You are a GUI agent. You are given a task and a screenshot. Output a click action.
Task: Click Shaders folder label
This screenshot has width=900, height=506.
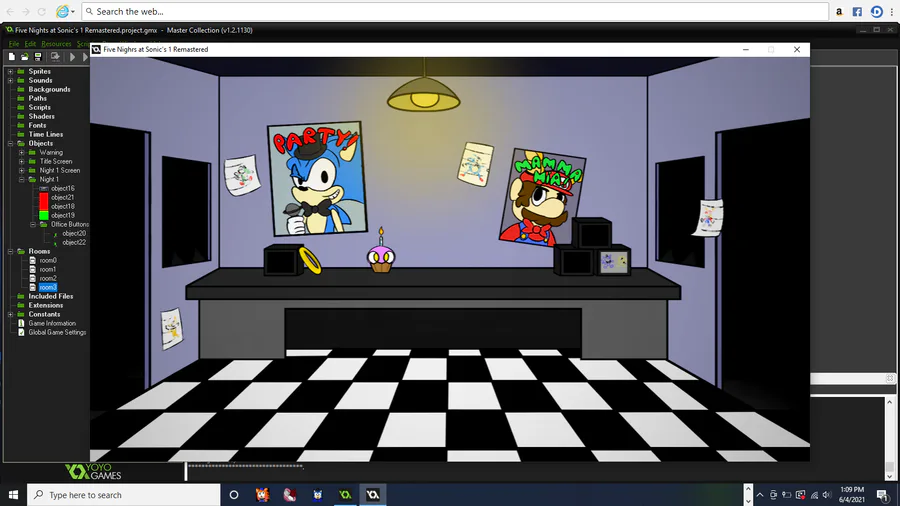pyautogui.click(x=41, y=116)
